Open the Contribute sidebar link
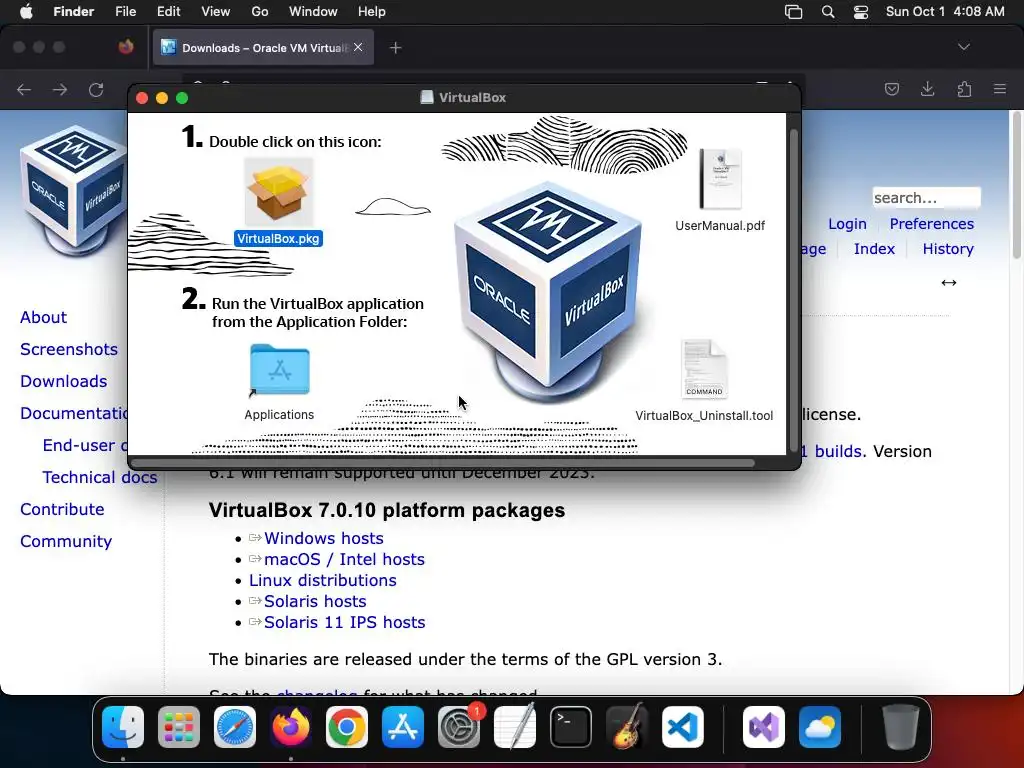Screen dimensions: 1024x768 (x=62, y=509)
